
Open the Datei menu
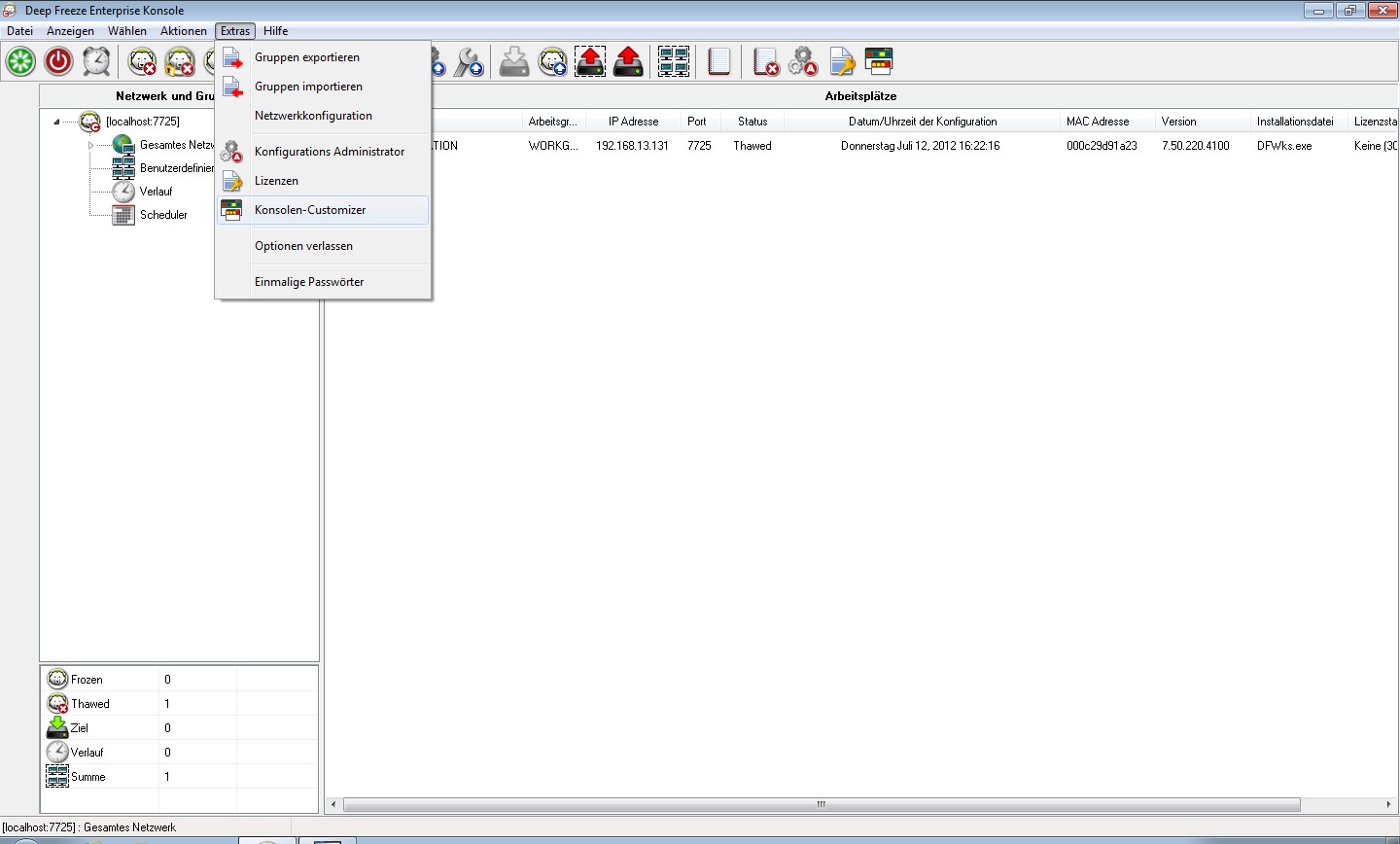(x=20, y=31)
